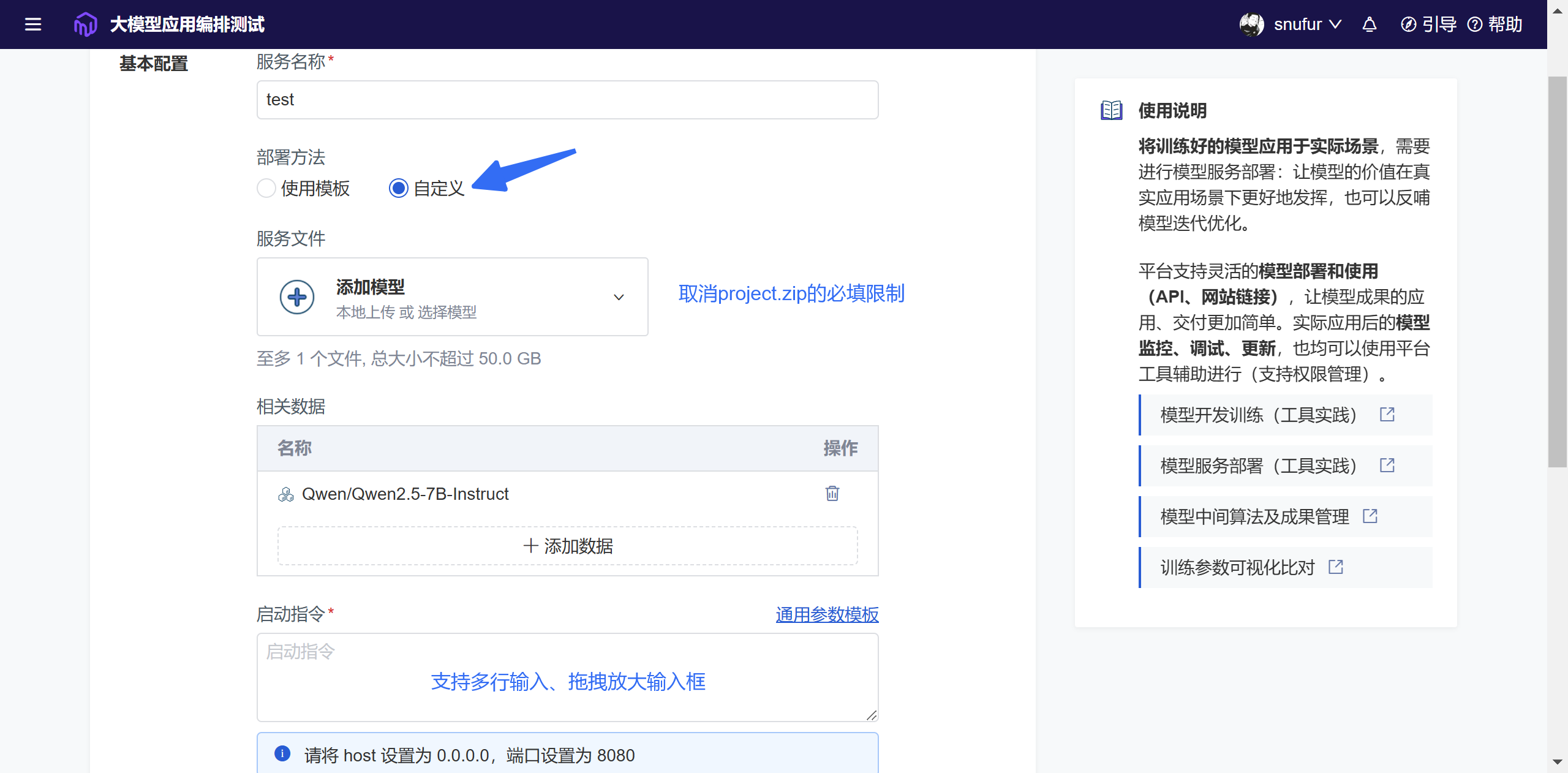This screenshot has height=773, width=1568.
Task: Open 模型中间算法及成果管理 link
Action: pos(1254,517)
